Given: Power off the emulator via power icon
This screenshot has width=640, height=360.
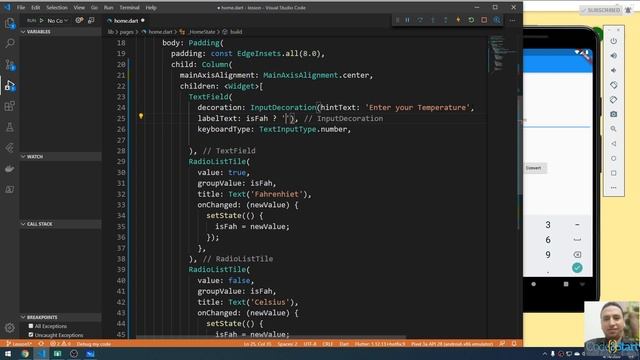Looking at the screenshot, I should 613,41.
